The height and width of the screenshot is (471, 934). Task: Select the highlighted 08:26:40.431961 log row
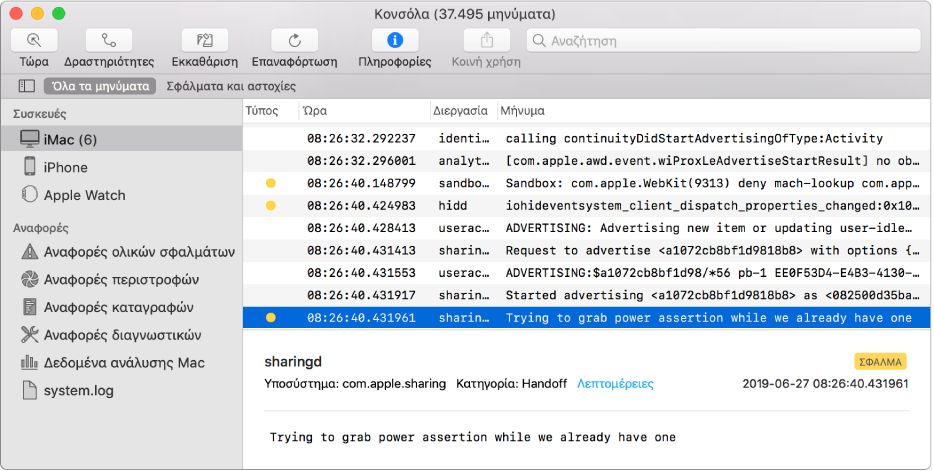[586, 318]
